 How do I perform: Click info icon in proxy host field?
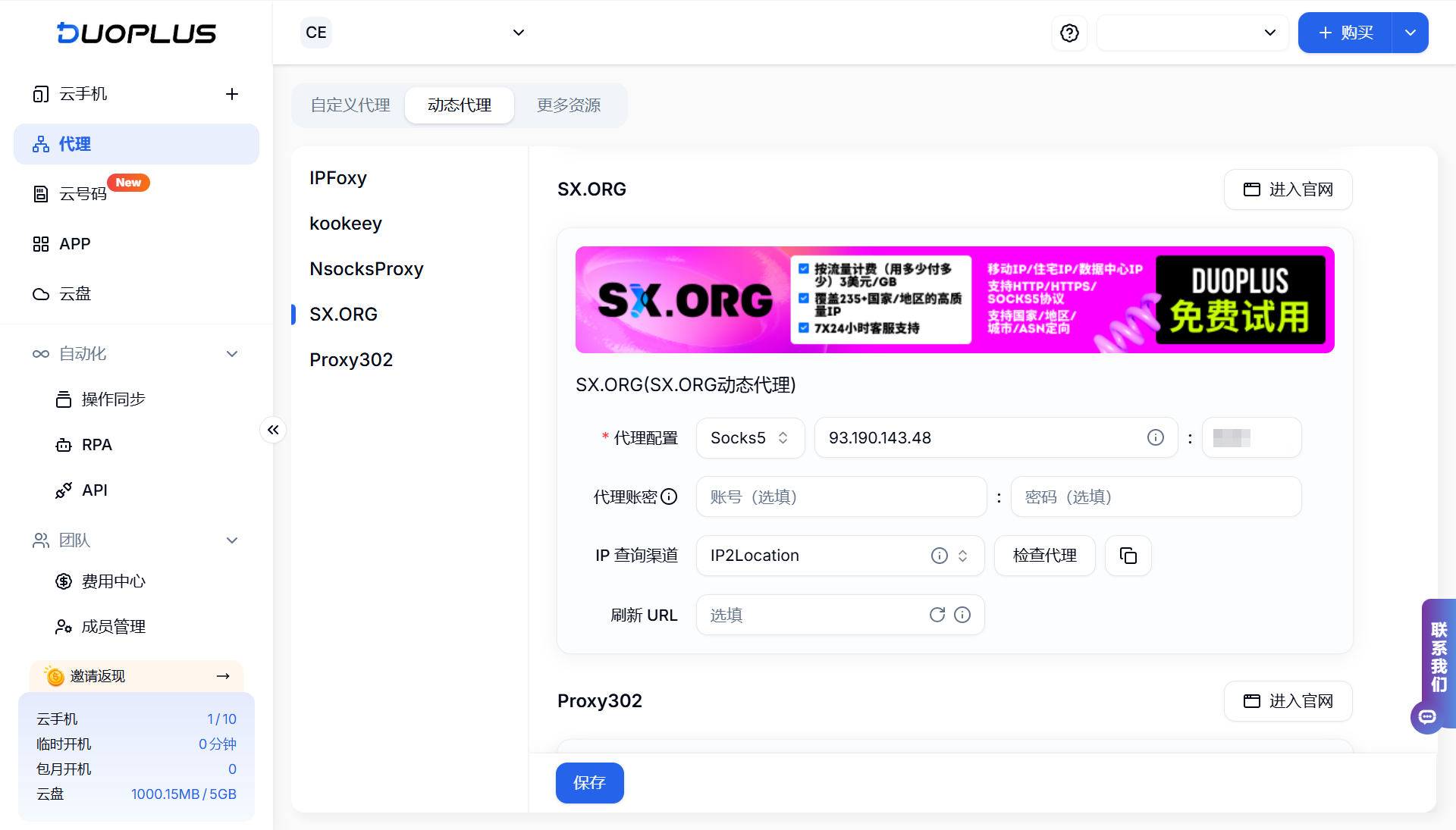(x=1156, y=437)
